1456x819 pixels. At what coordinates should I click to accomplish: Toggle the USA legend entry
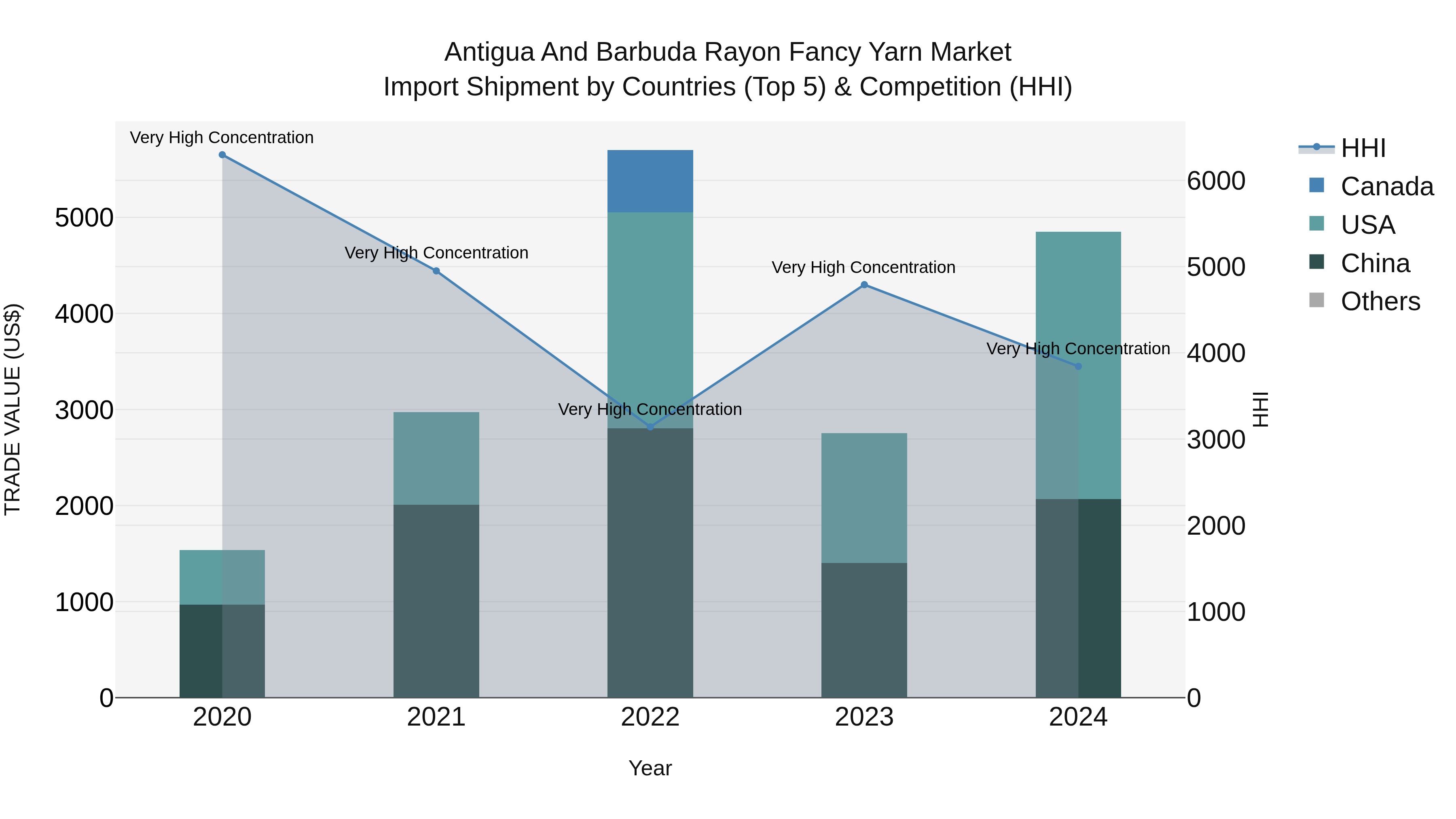point(1352,224)
